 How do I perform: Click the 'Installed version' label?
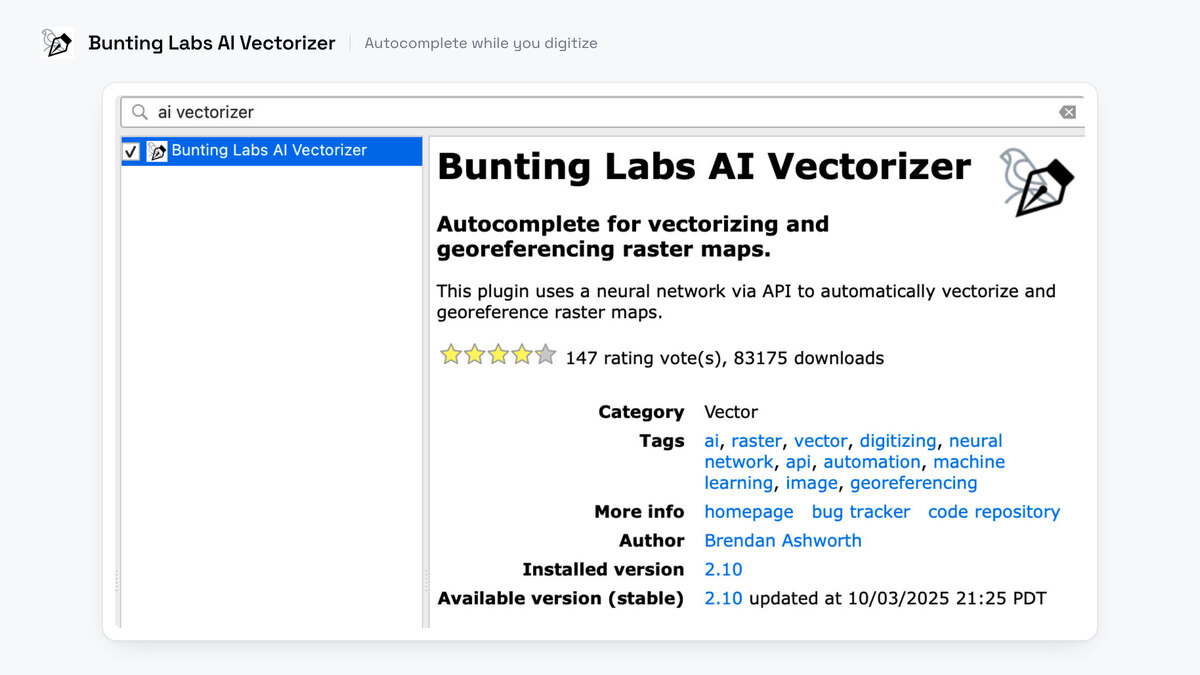(603, 570)
